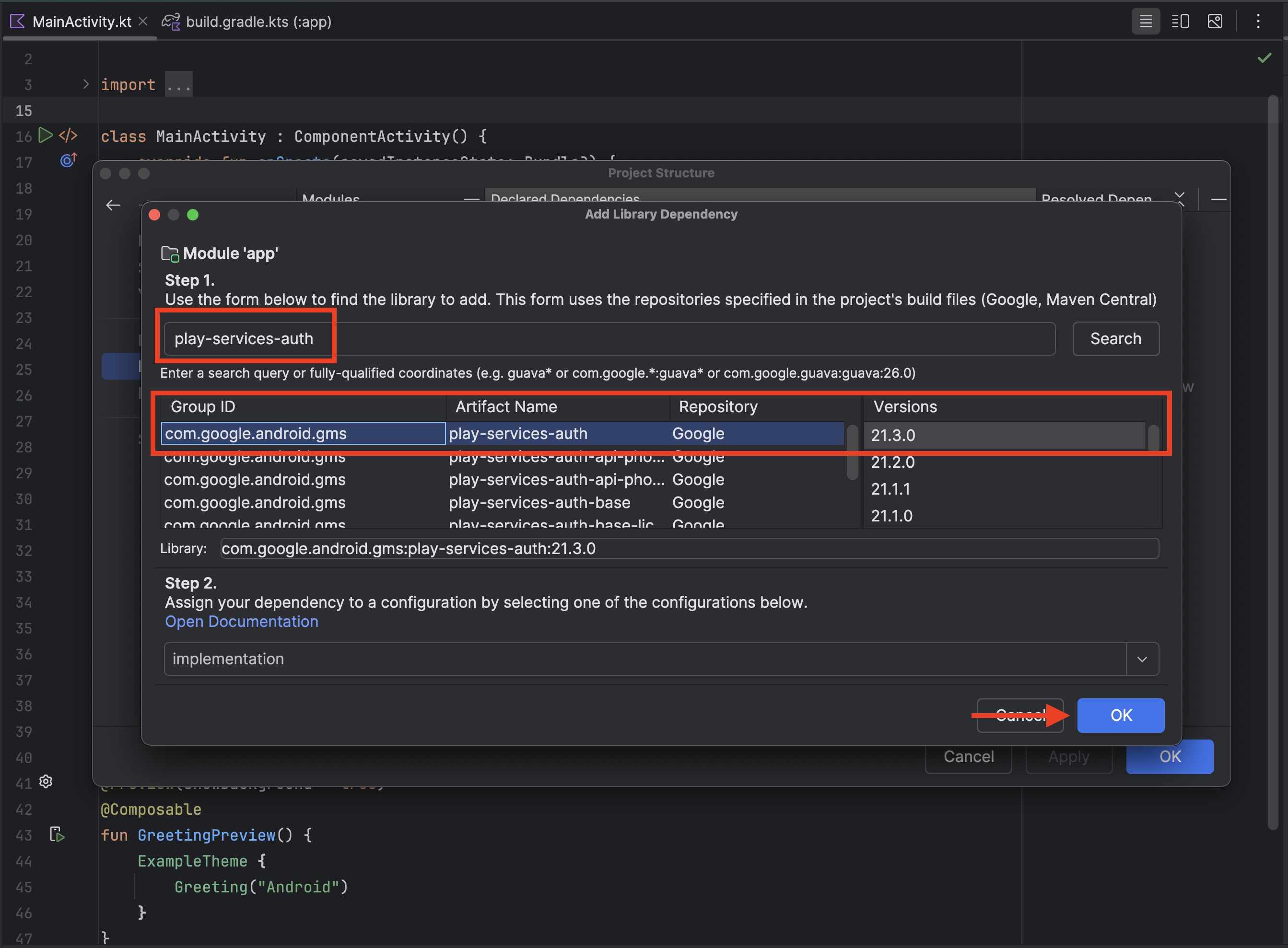
Task: Click the run gutter icon beside MainActivity class
Action: tap(46, 136)
